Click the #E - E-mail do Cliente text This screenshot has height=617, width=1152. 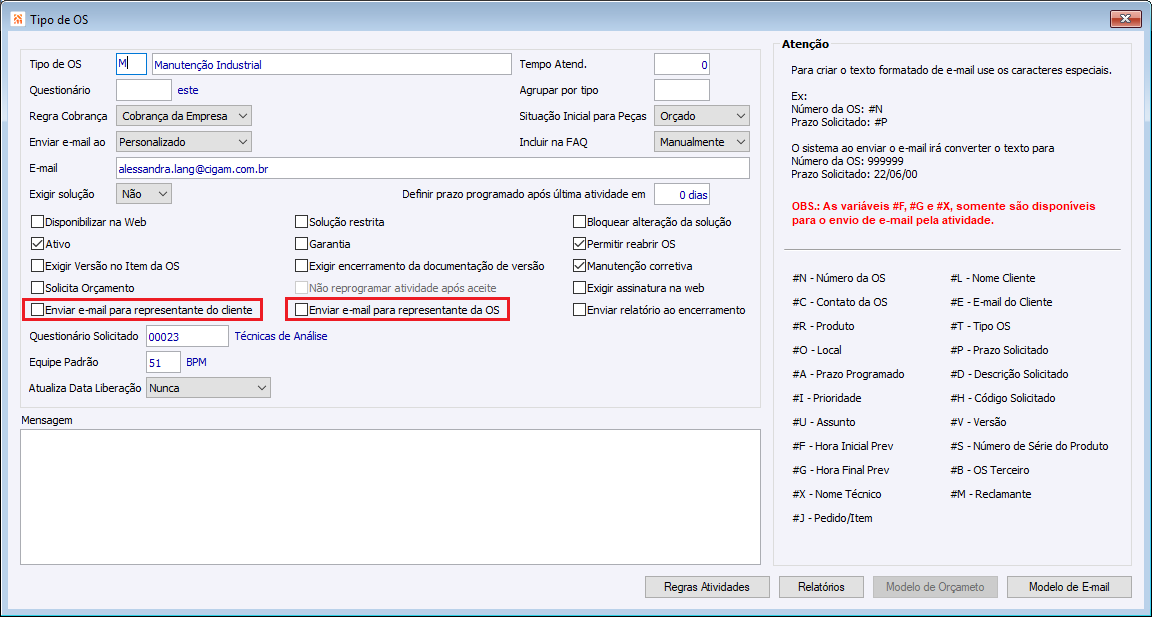coord(1001,302)
